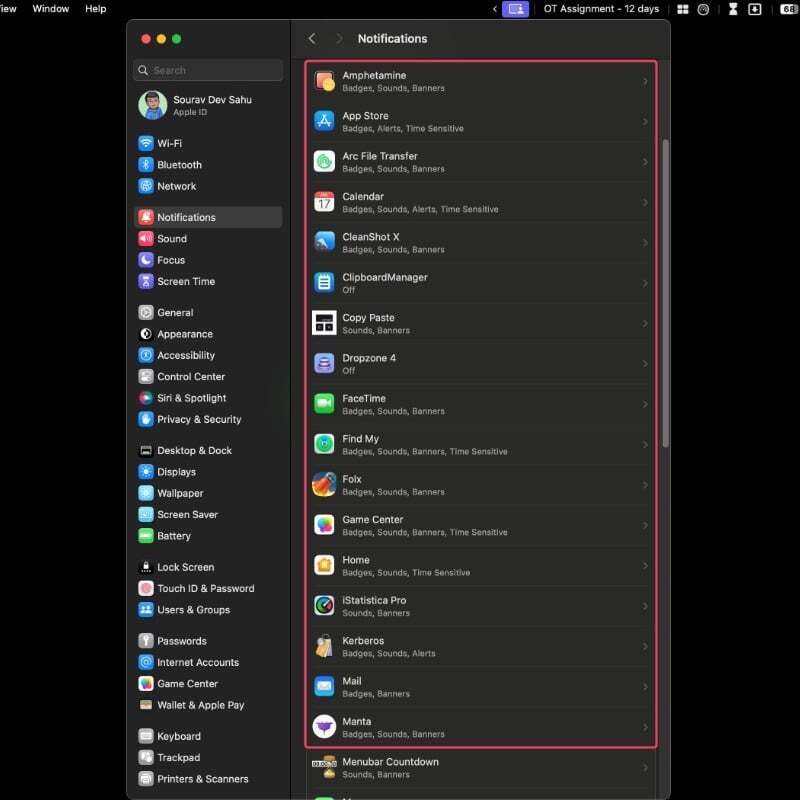Screen dimensions: 800x800
Task: Click the Search field in the sidebar
Action: 208,70
